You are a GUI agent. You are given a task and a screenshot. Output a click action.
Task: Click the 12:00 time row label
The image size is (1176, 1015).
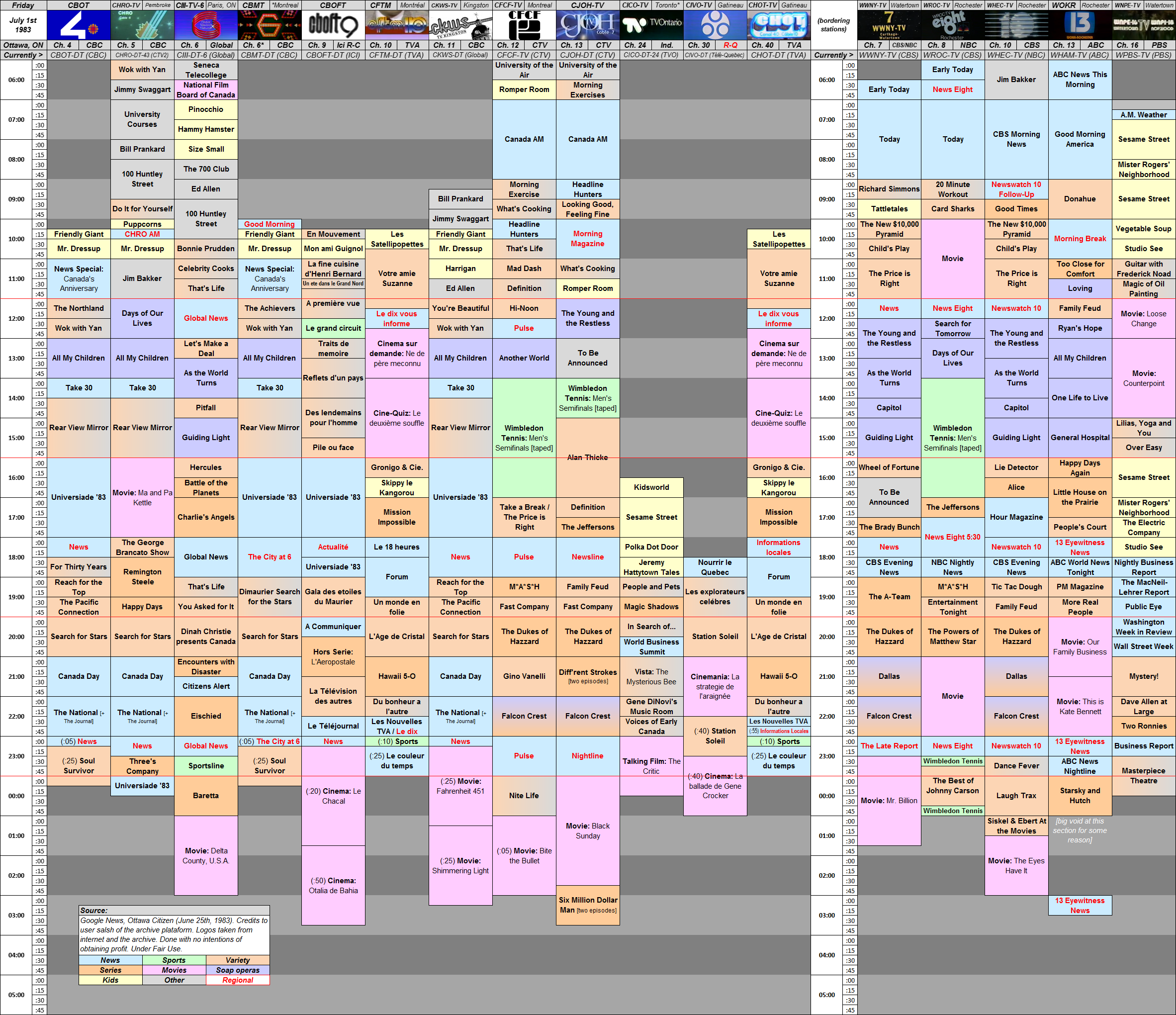16,318
